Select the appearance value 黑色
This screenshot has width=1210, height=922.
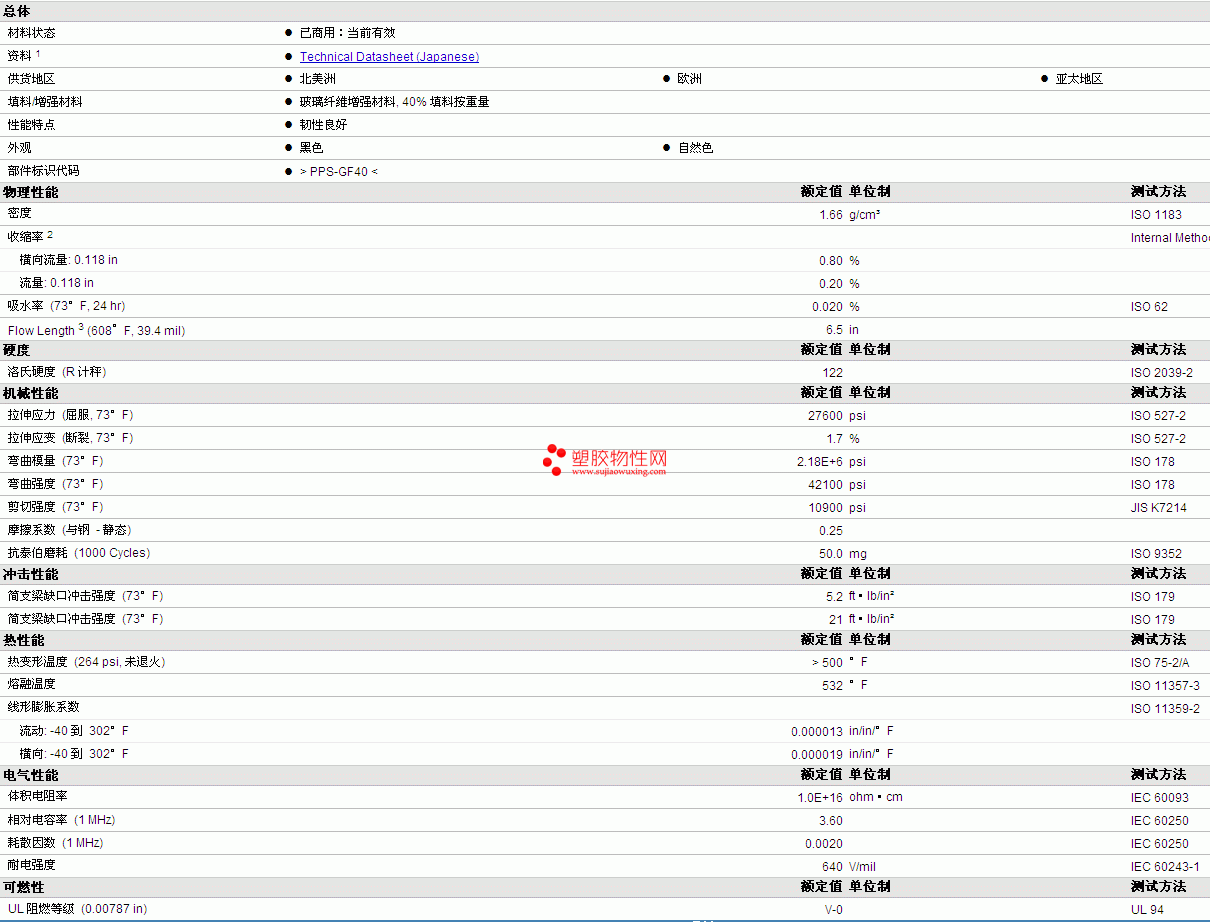point(312,148)
